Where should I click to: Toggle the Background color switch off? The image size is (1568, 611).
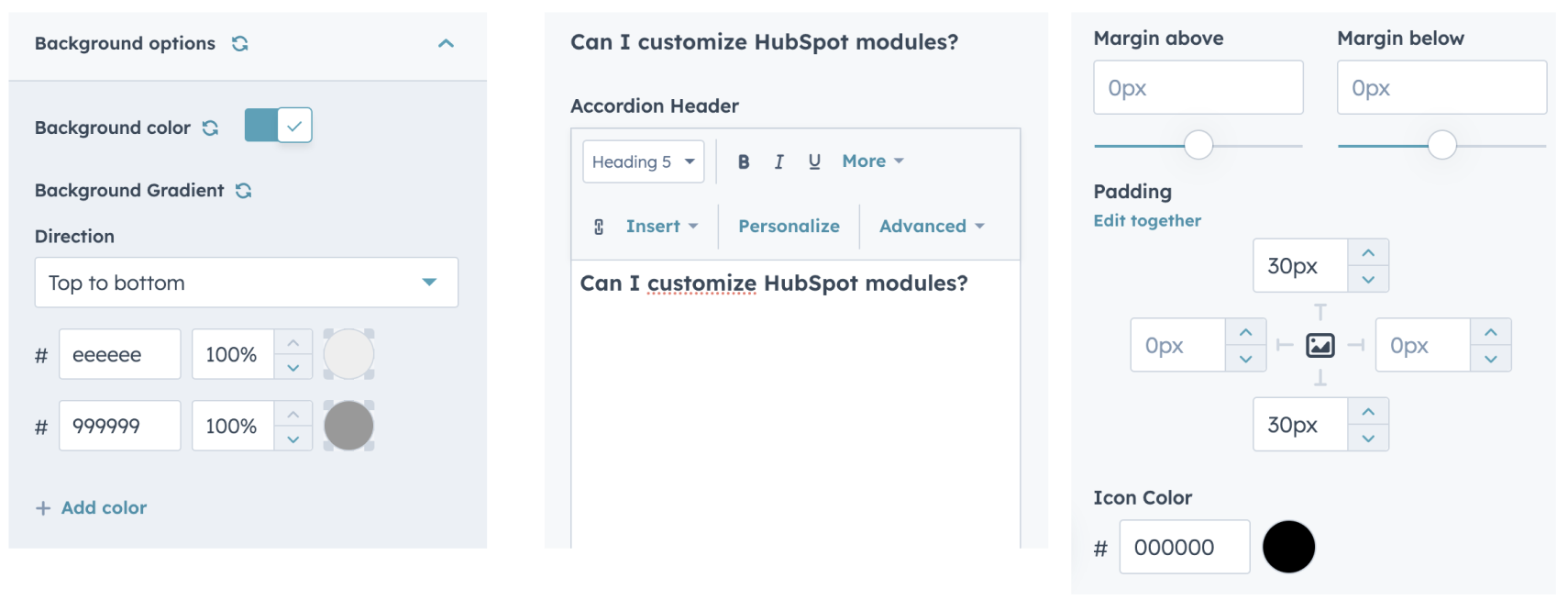[x=279, y=126]
